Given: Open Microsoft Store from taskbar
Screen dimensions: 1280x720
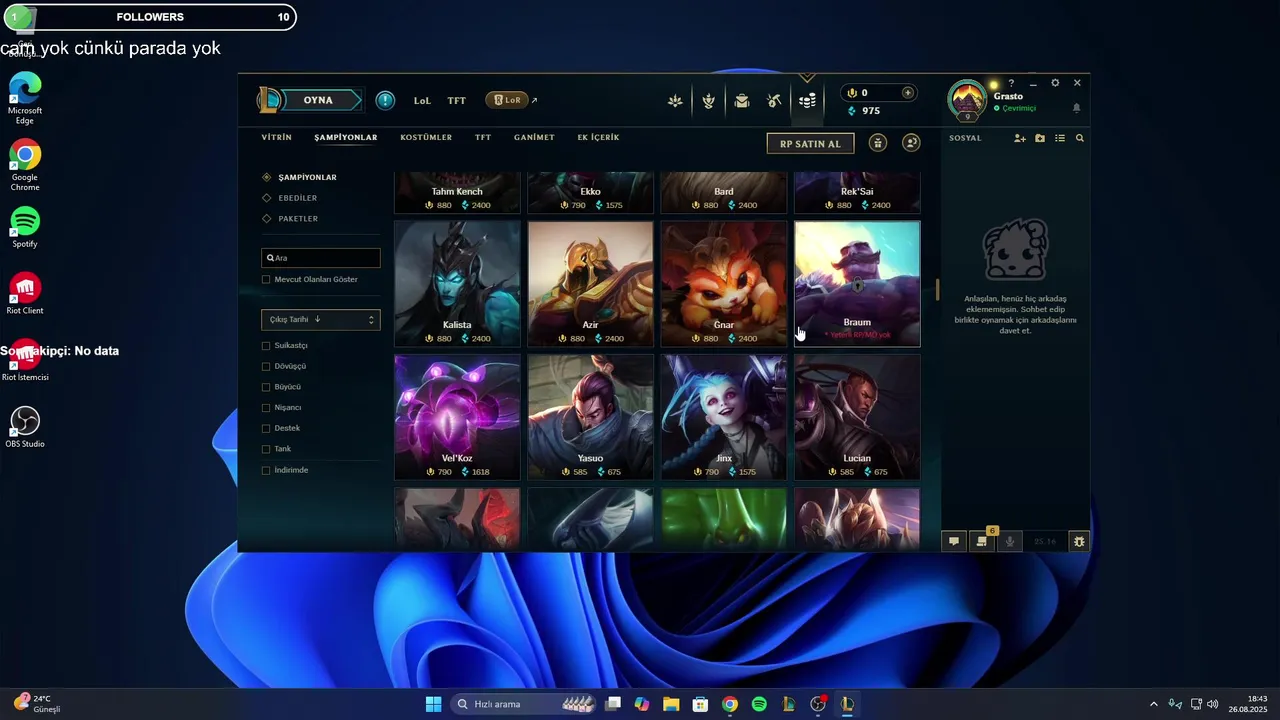Looking at the screenshot, I should pos(700,704).
